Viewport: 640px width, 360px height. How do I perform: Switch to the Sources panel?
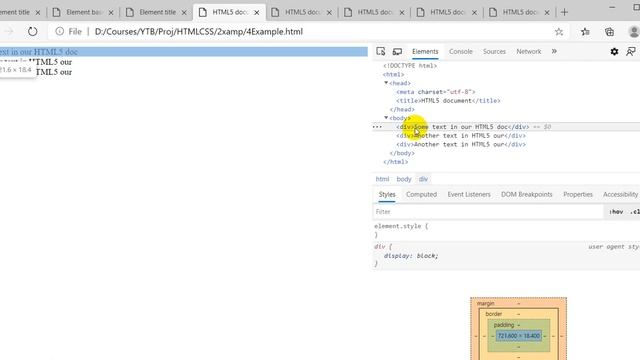494,51
